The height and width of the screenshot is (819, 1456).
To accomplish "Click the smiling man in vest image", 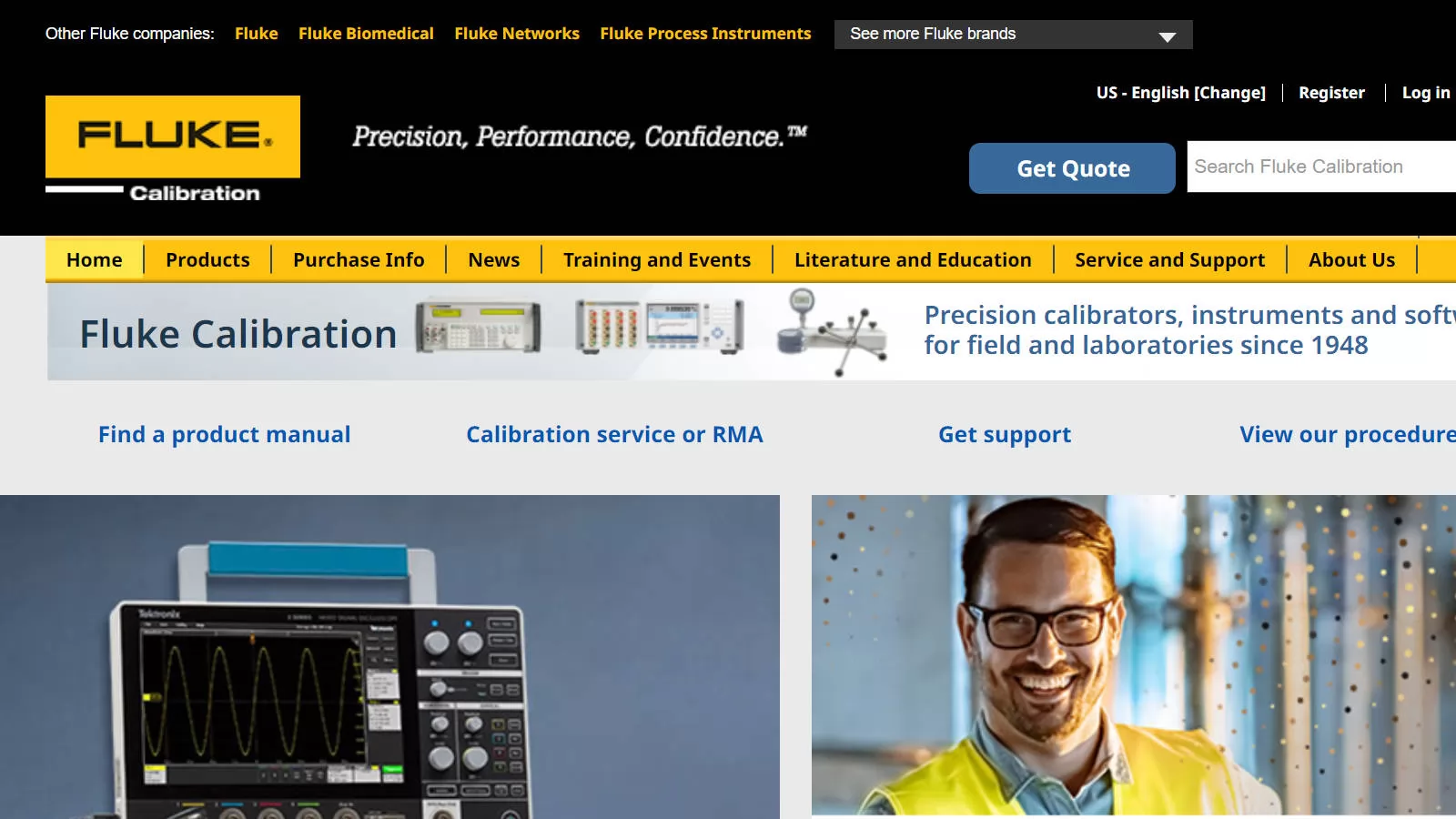I will 1134,655.
